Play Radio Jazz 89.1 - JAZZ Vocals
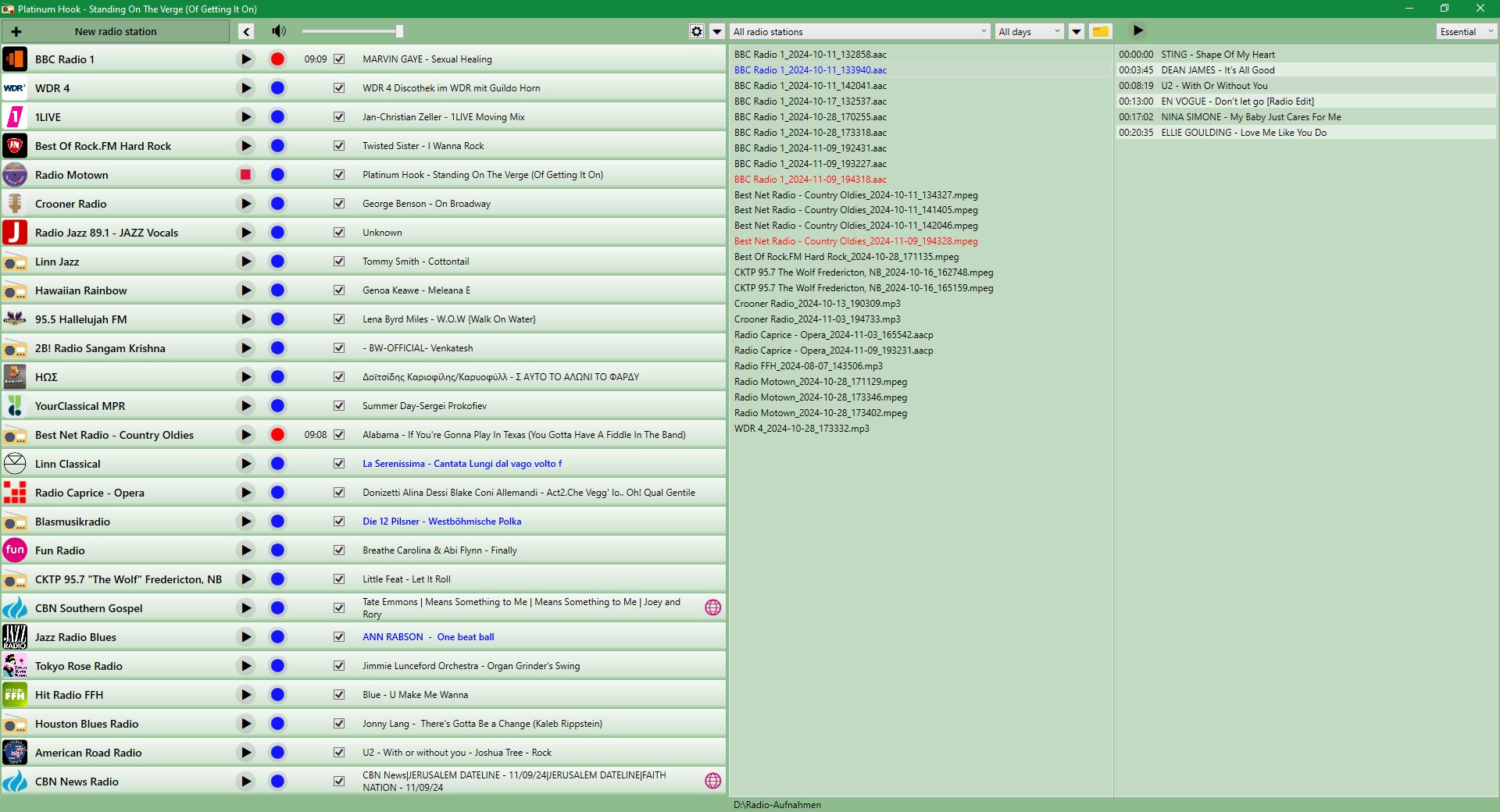This screenshot has height=812, width=1500. (x=246, y=233)
